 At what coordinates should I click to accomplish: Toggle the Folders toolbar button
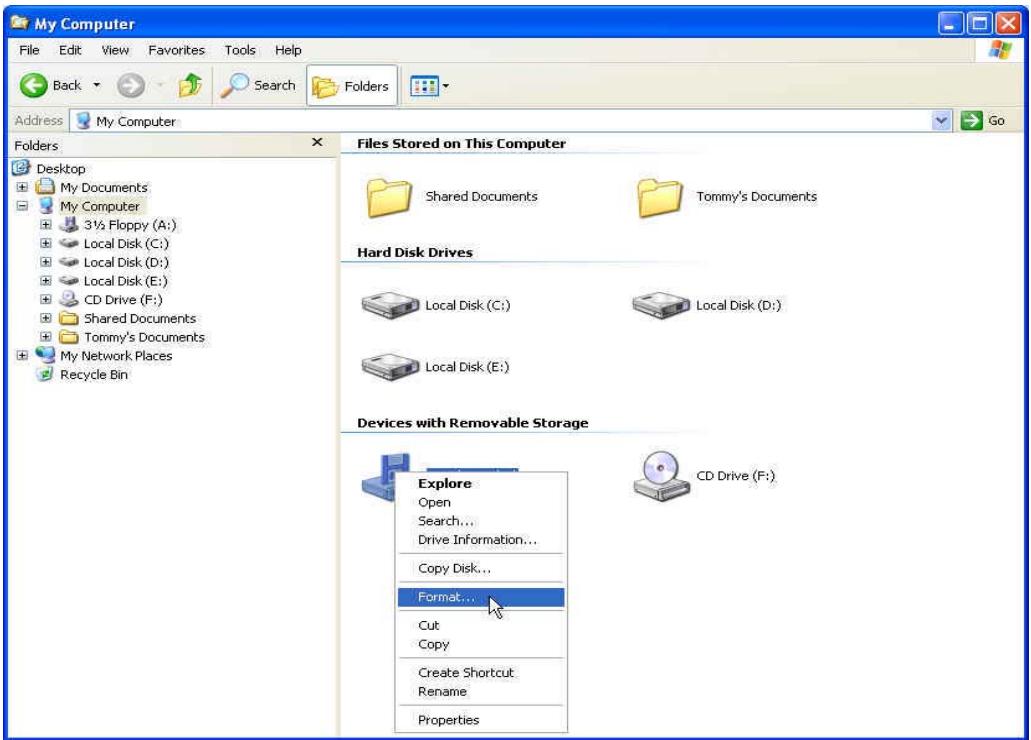tap(352, 86)
